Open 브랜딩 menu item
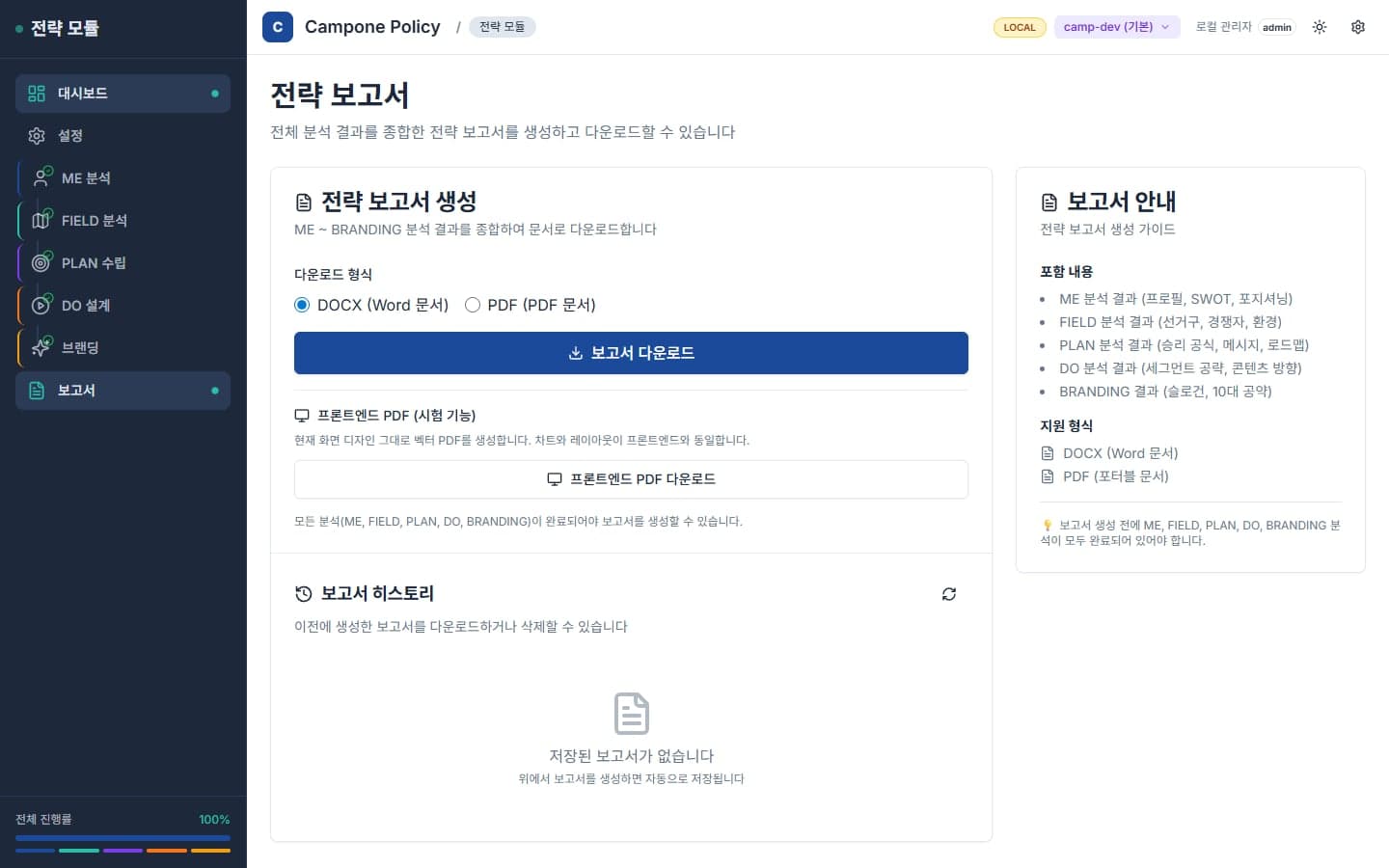Screen dimensions: 1389x868 coord(123,348)
